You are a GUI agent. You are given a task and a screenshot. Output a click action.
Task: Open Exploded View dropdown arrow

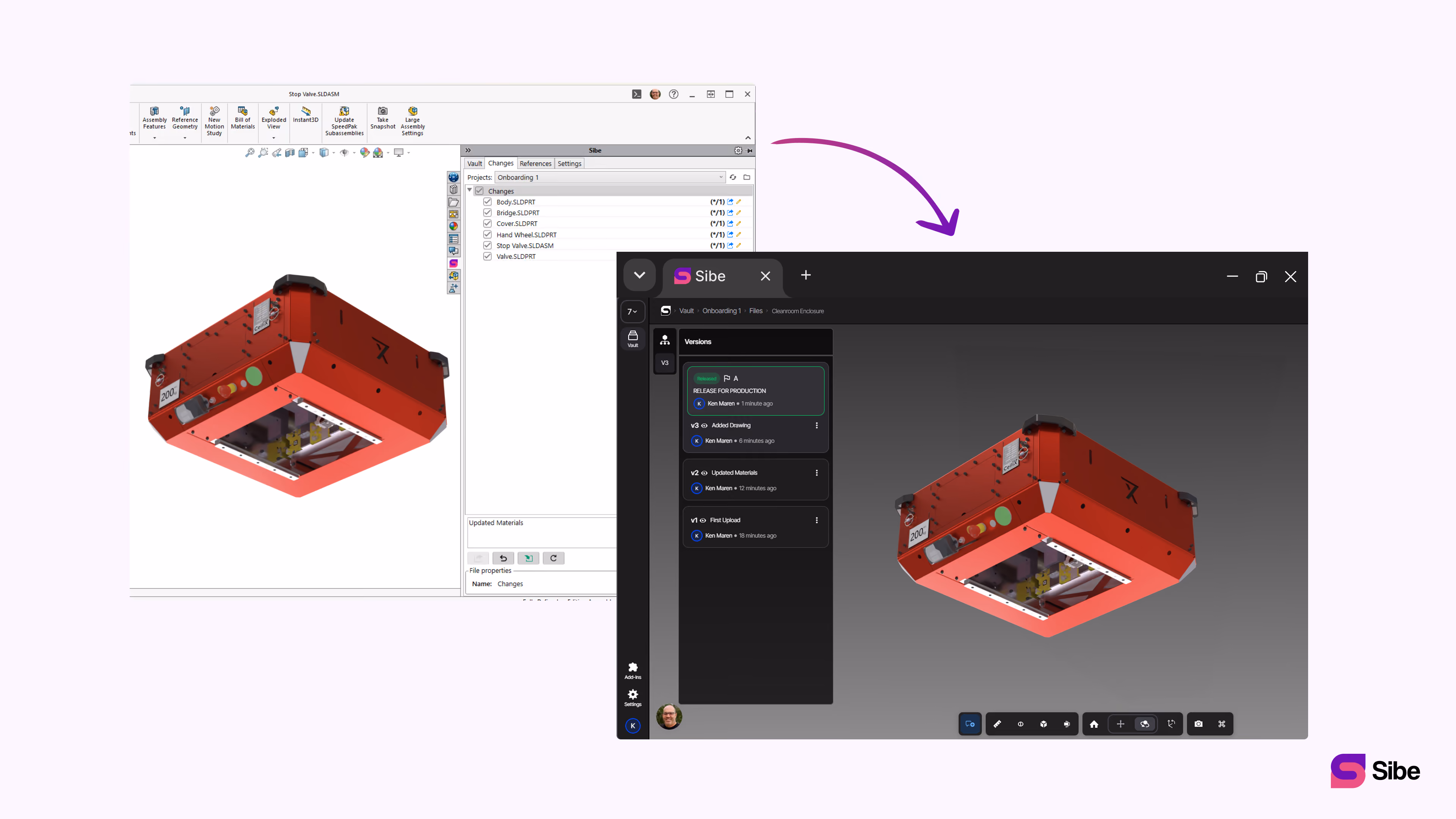(x=274, y=137)
